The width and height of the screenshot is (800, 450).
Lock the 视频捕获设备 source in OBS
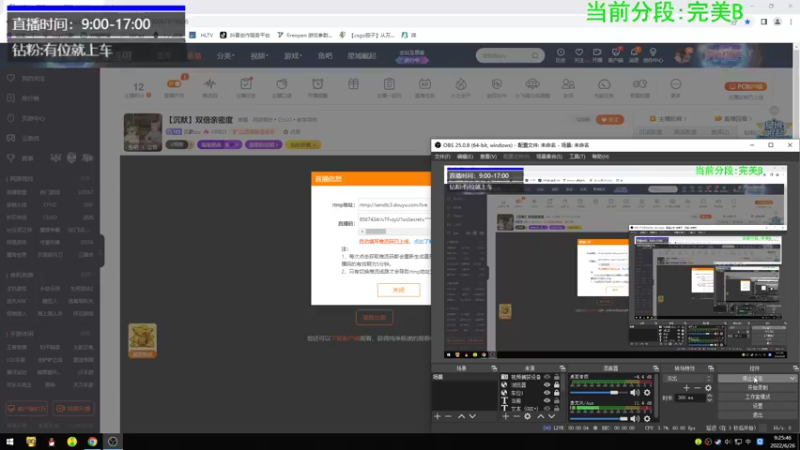(557, 377)
